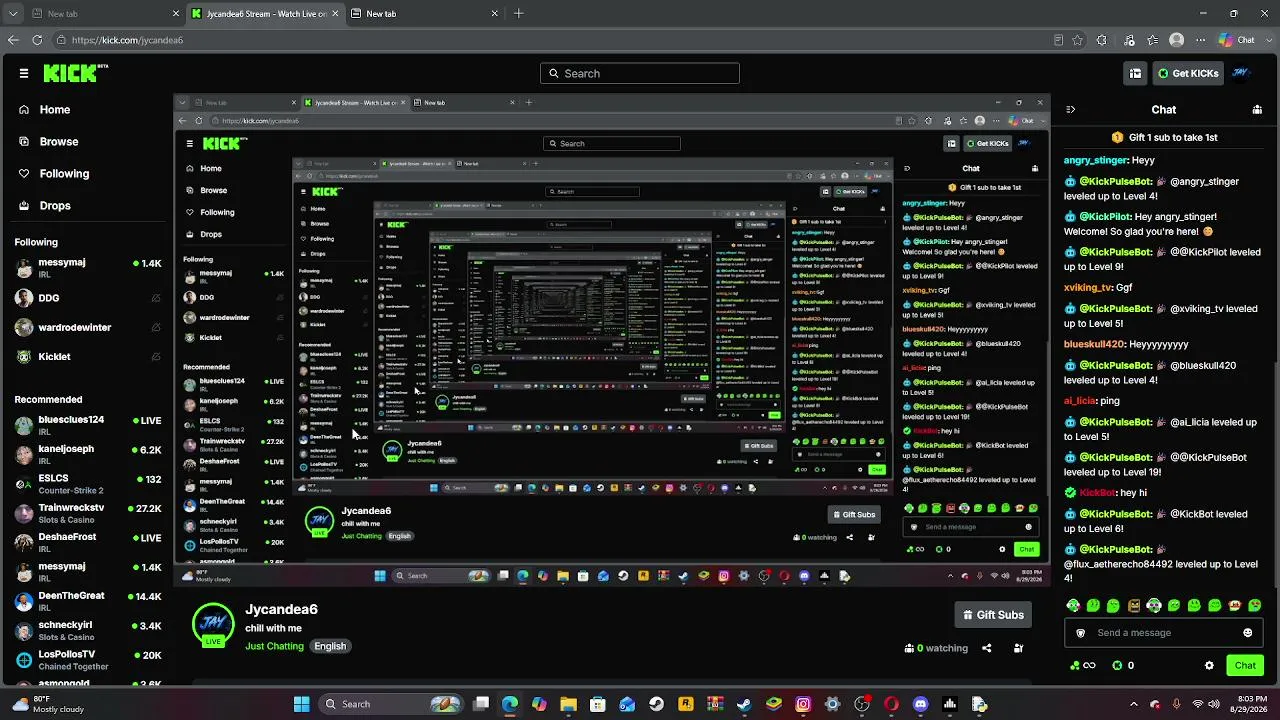Switch to the first New tab
The width and height of the screenshot is (1280, 720).
(104, 14)
